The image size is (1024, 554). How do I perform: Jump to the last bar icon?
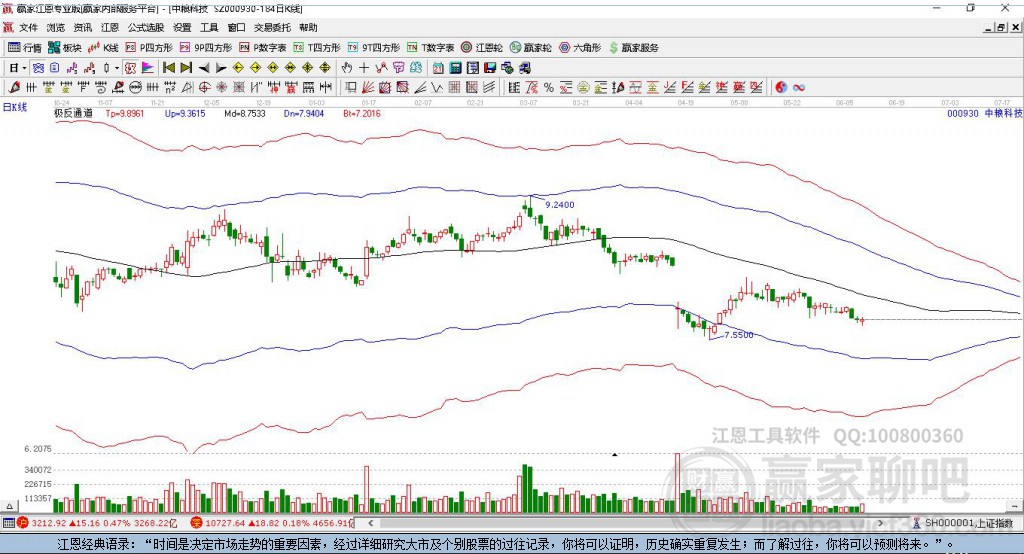point(186,67)
